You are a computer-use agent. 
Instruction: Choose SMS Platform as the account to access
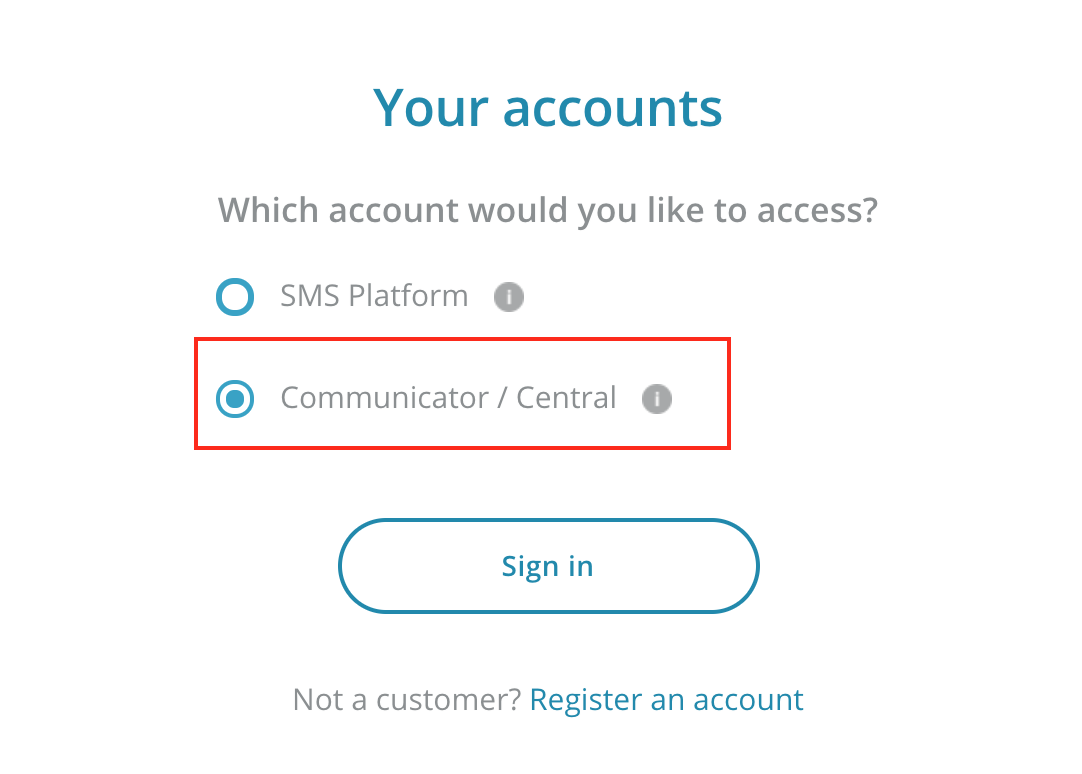pos(236,297)
